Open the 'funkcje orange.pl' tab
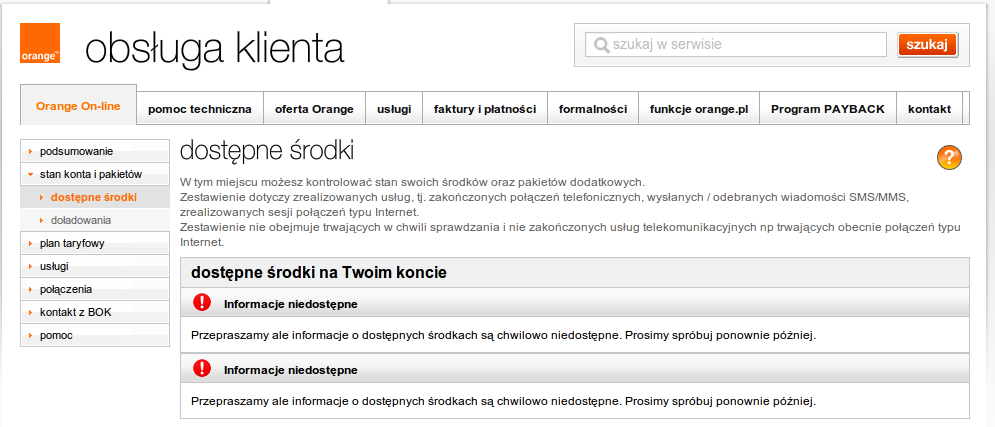The height and width of the screenshot is (427, 995). [x=699, y=109]
